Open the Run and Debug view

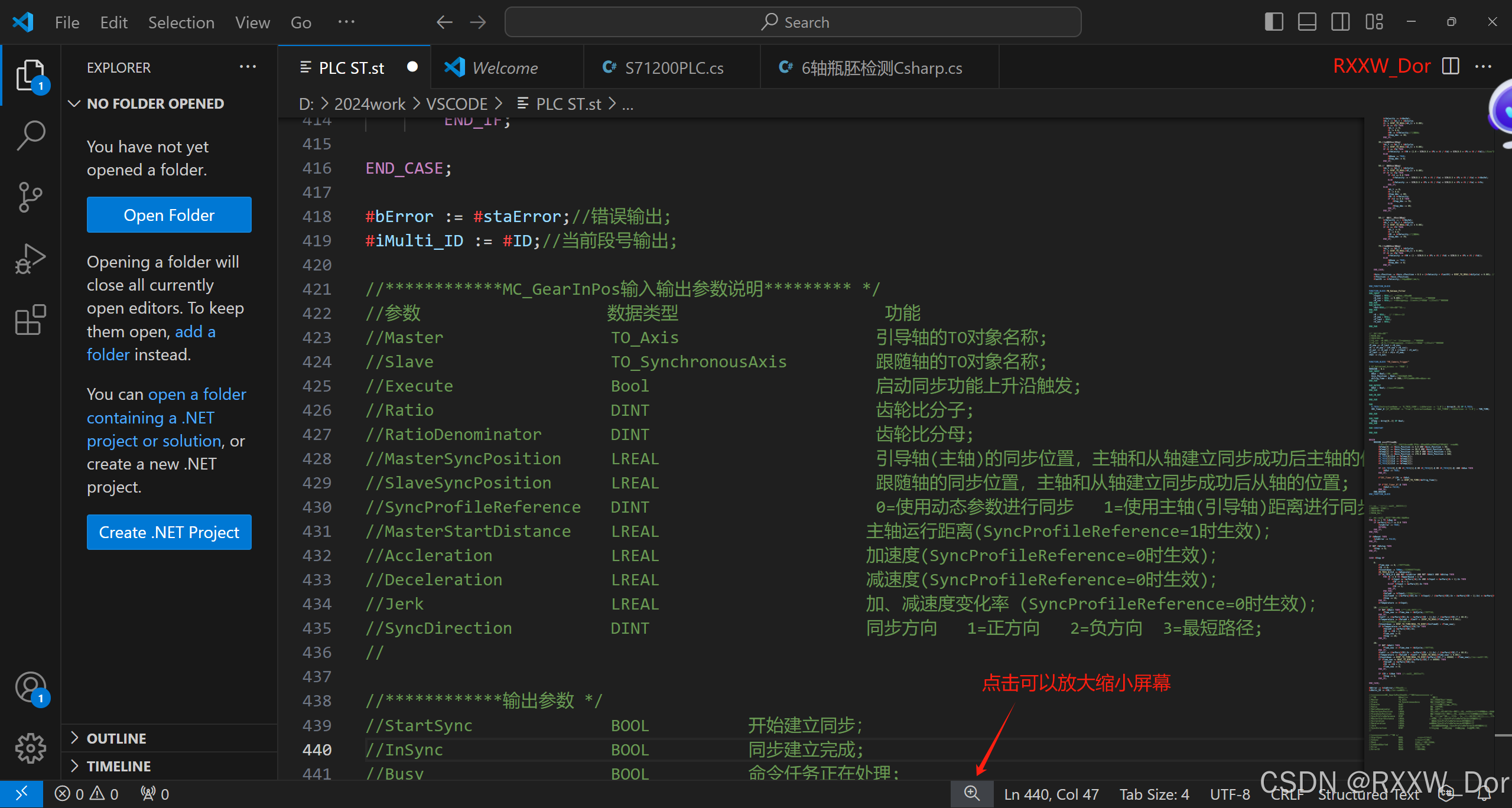point(31,259)
